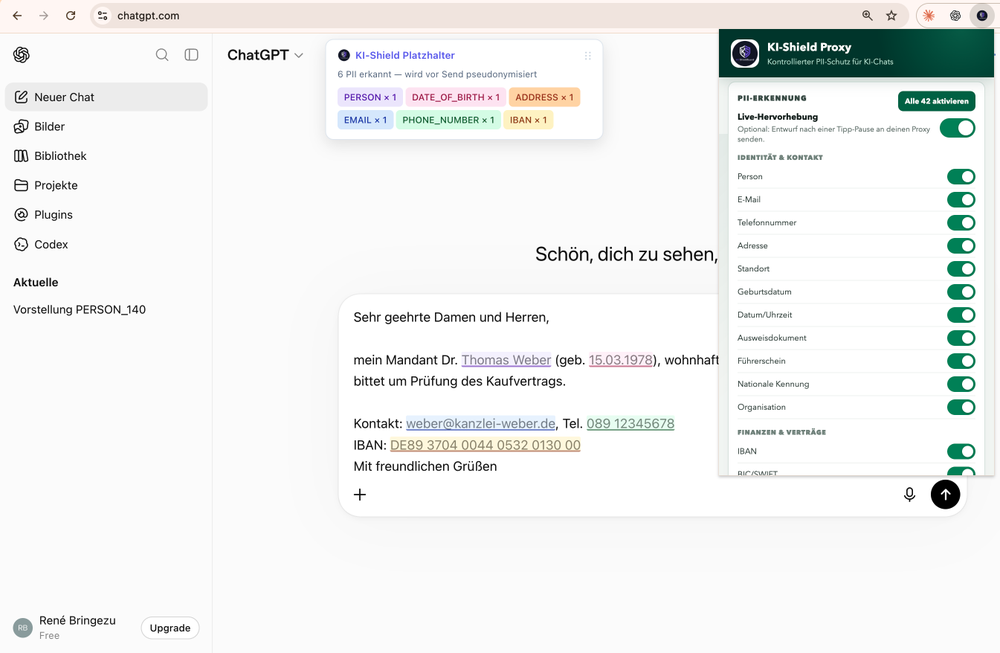Toggle Organisation switch
1000x653 pixels.
tap(961, 407)
